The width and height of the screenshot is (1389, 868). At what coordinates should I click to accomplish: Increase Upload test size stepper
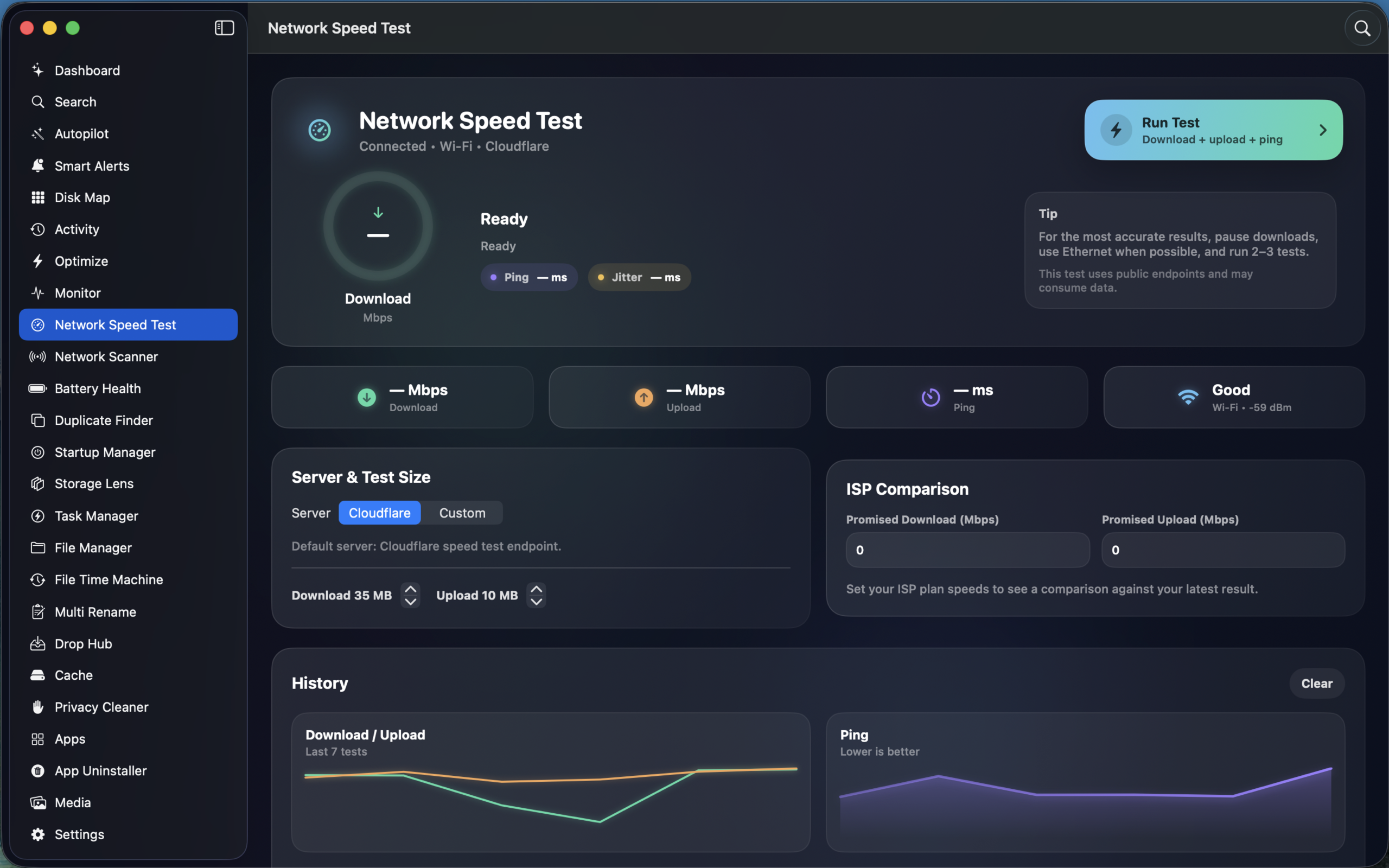click(536, 589)
